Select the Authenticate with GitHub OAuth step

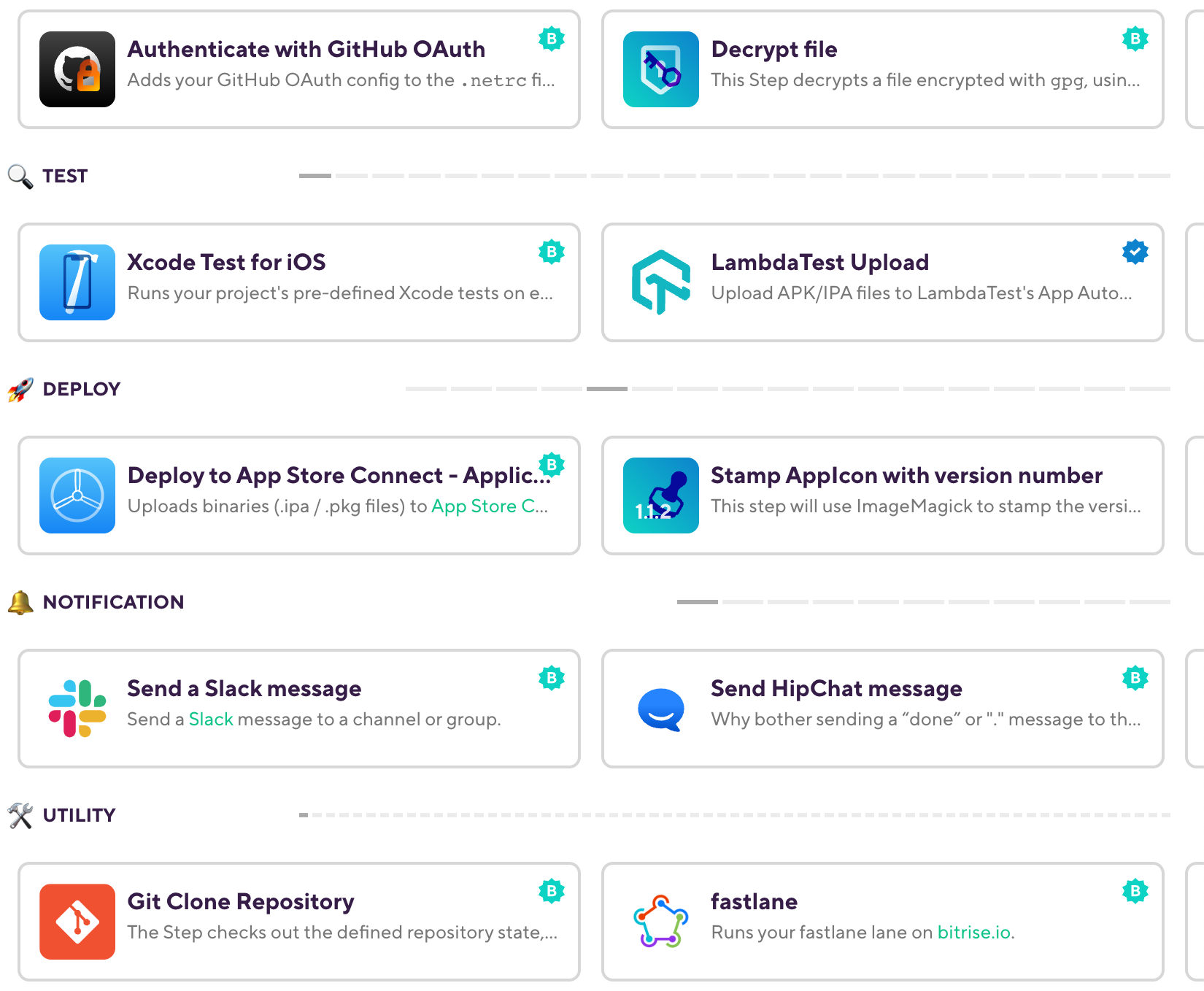(x=306, y=49)
